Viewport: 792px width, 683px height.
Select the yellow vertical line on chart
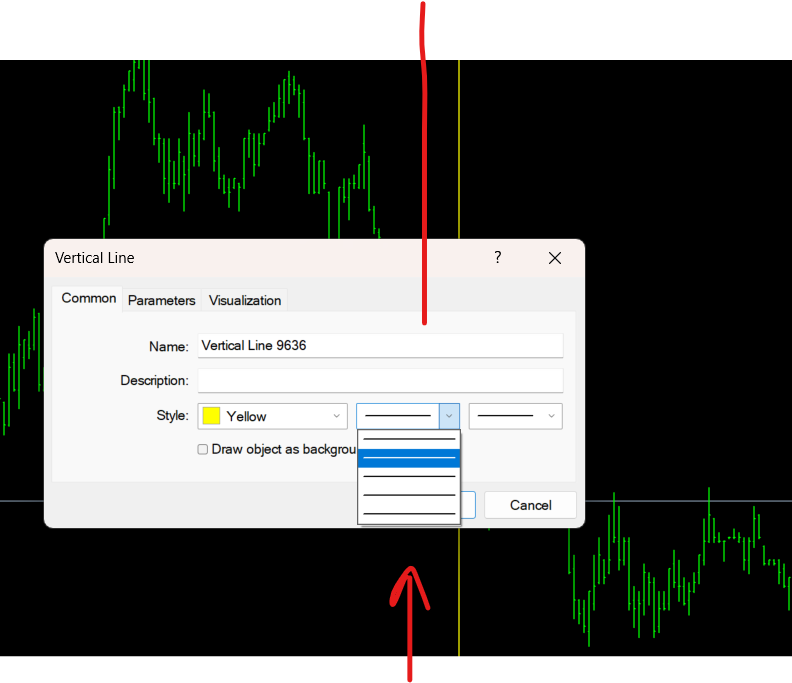(x=459, y=152)
